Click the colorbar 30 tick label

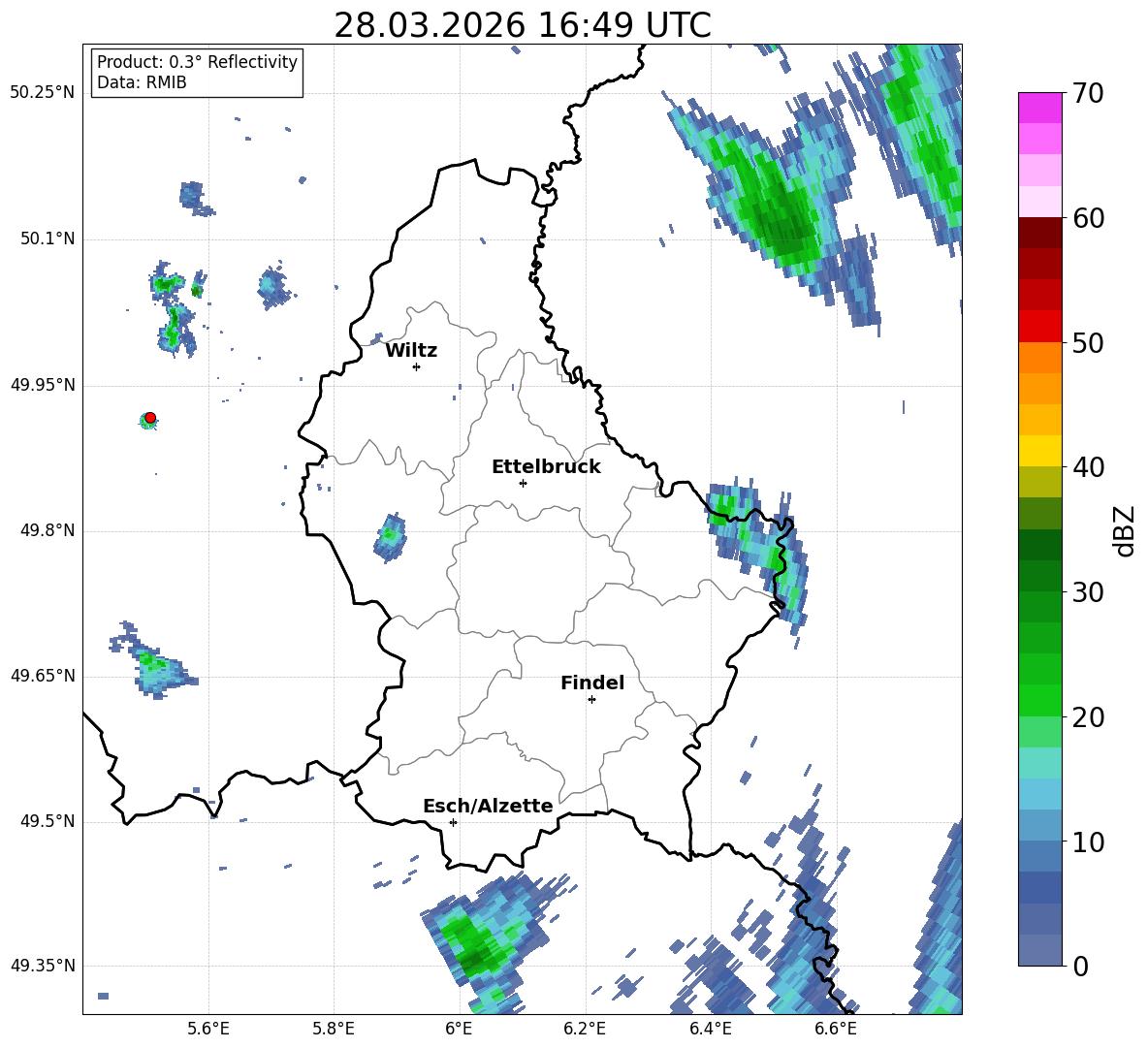tap(1088, 592)
